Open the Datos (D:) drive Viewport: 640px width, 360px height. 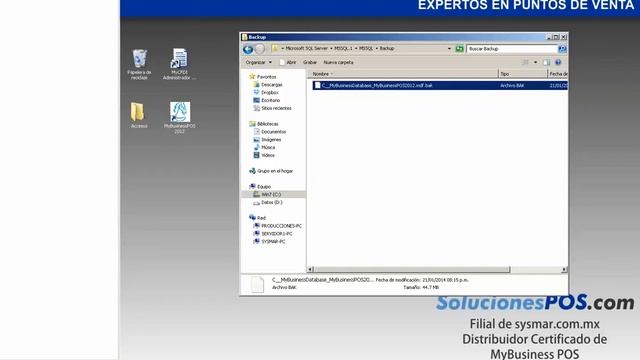point(271,202)
